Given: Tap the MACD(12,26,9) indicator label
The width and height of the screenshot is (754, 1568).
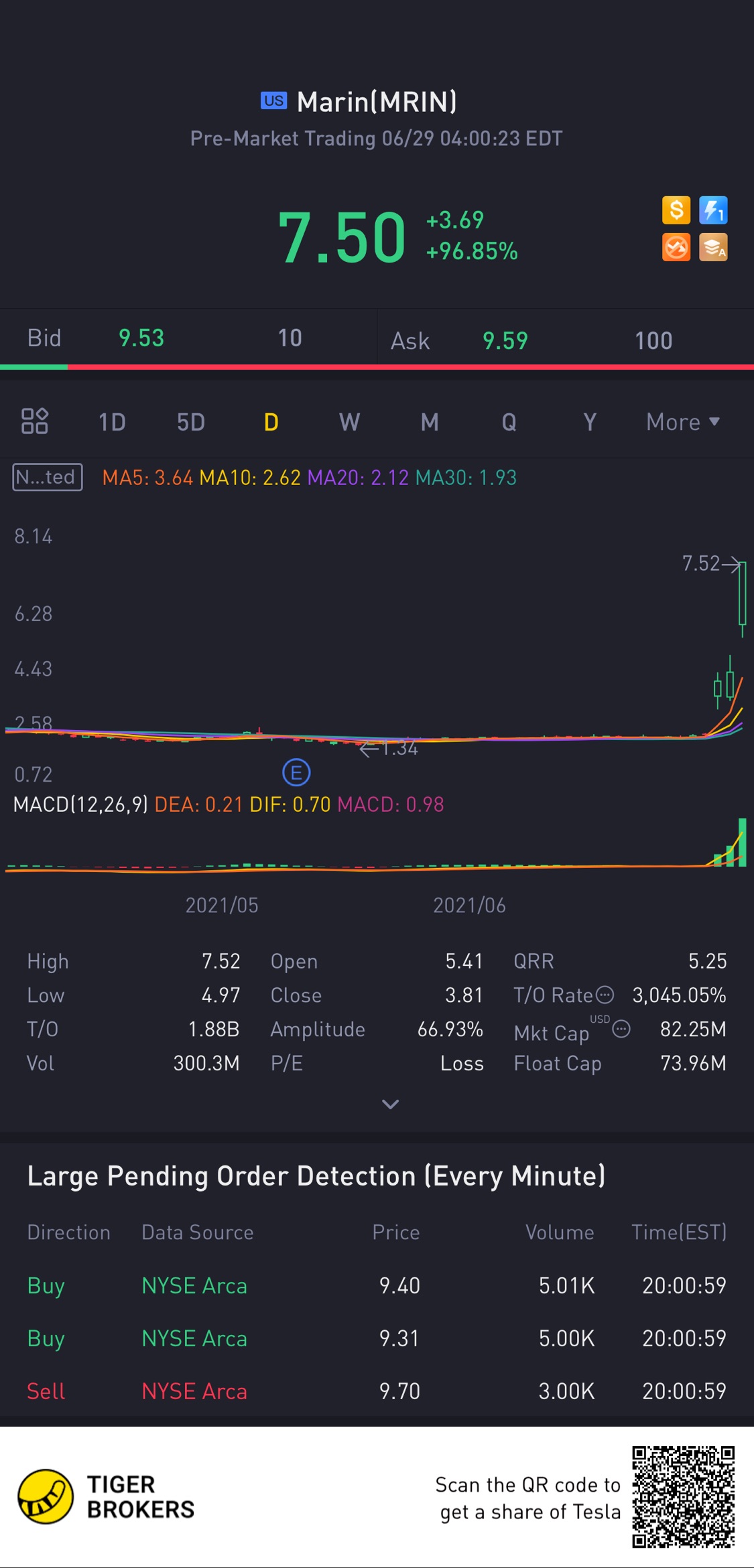Looking at the screenshot, I should click(80, 804).
